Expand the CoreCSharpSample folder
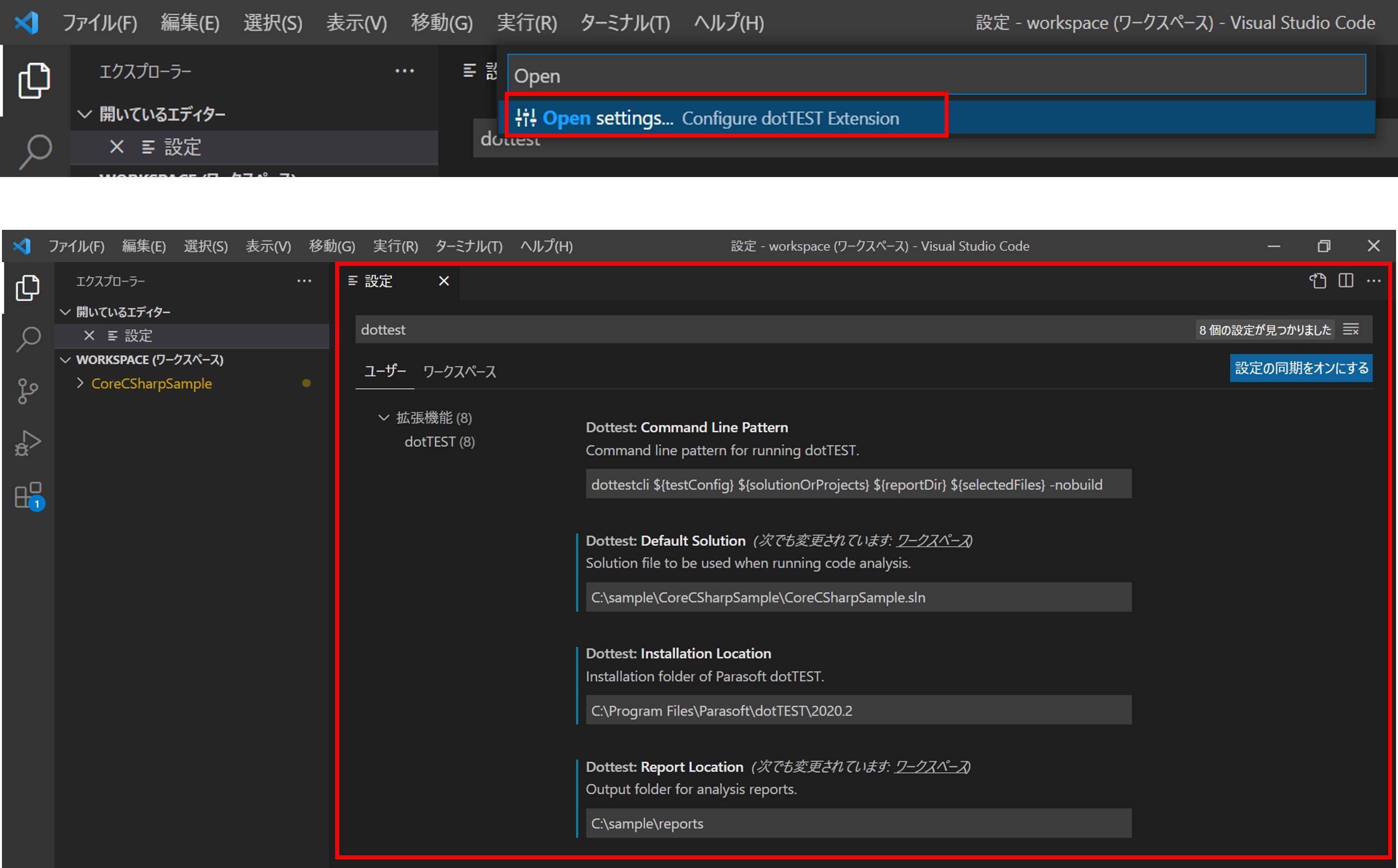The width and height of the screenshot is (1398, 868). [80, 383]
